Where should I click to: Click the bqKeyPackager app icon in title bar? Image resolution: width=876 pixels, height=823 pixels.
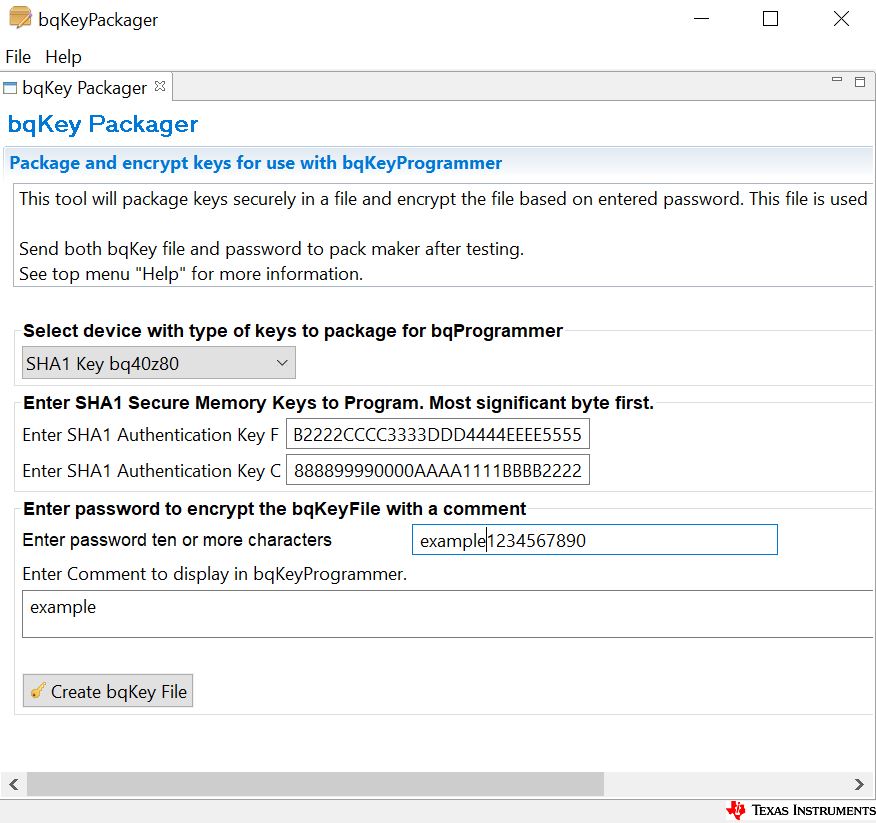pos(19,19)
